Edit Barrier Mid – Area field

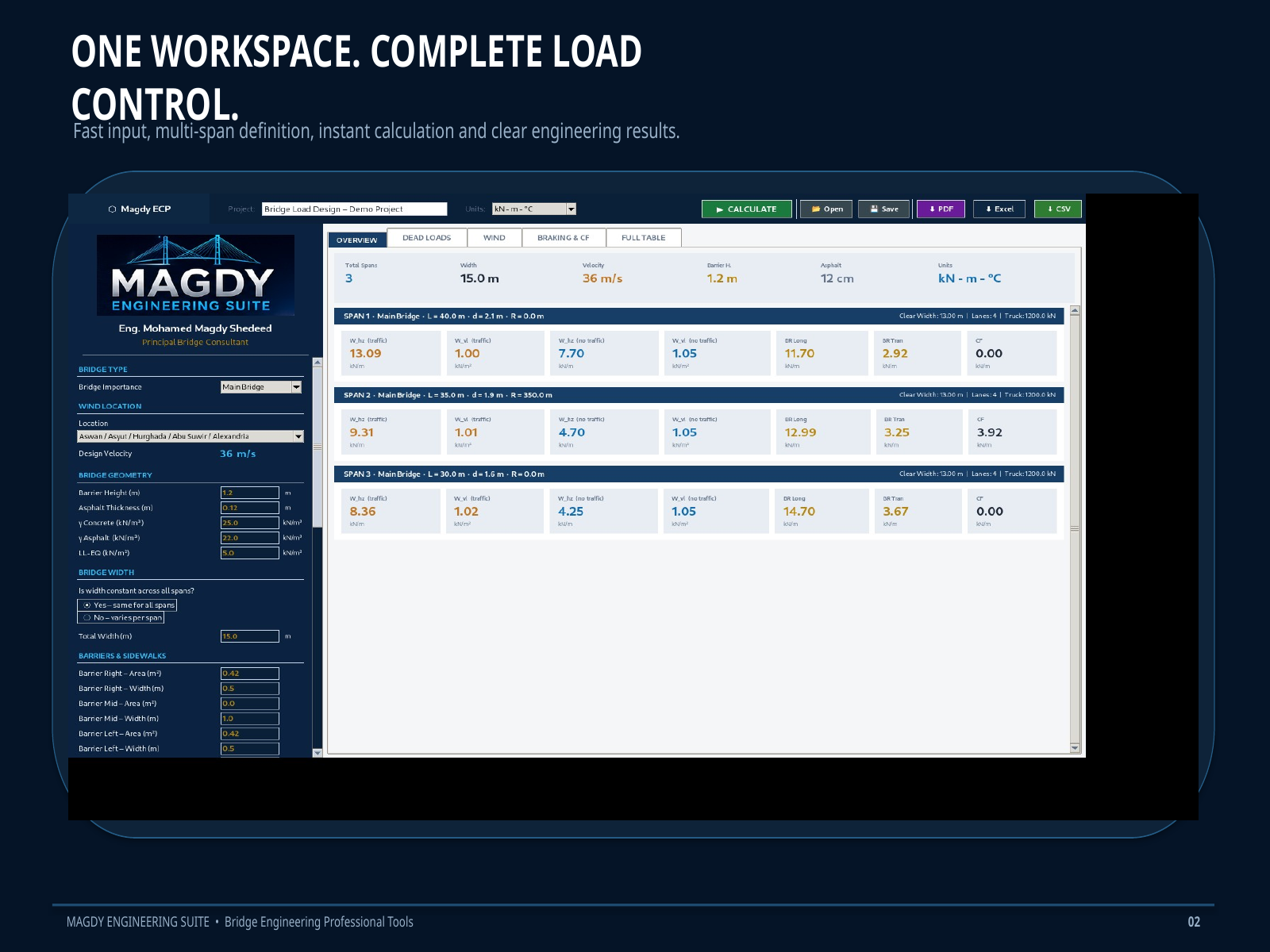point(250,704)
